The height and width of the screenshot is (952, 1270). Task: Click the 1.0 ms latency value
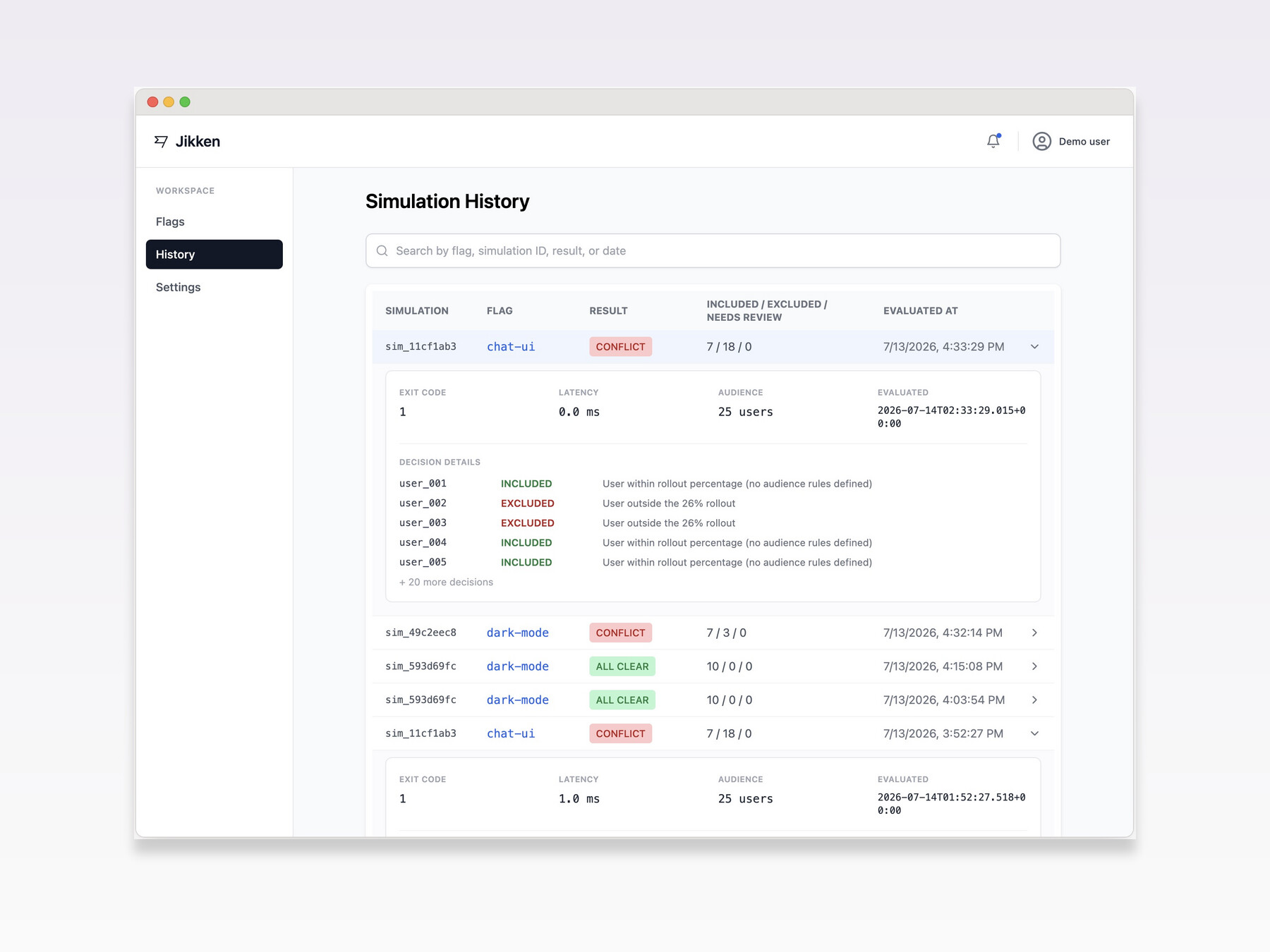(x=579, y=799)
